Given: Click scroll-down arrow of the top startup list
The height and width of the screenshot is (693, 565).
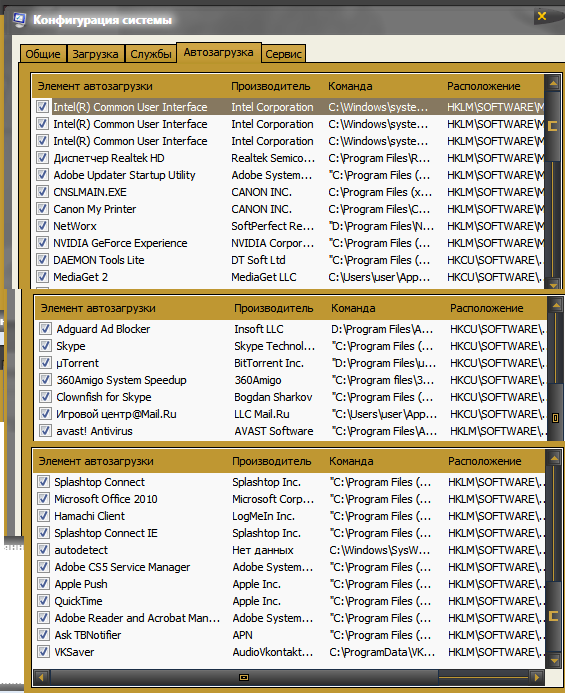Looking at the screenshot, I should pos(553,283).
